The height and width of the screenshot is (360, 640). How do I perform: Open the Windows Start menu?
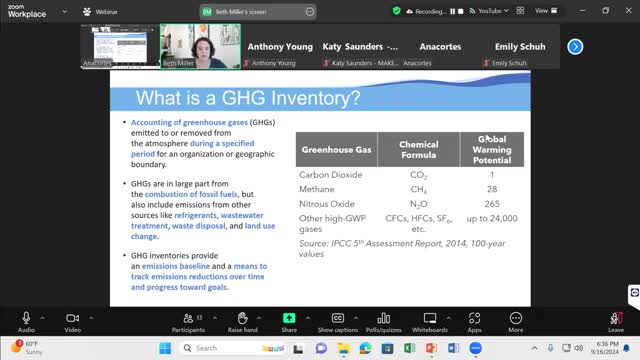pyautogui.click(x=165, y=348)
